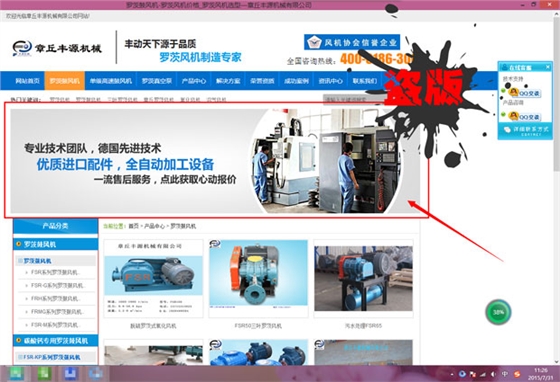Open FRMG系列罗茨鼓风机 in the sidebar
Image resolution: width=560 pixels, height=382 pixels.
pyautogui.click(x=58, y=312)
